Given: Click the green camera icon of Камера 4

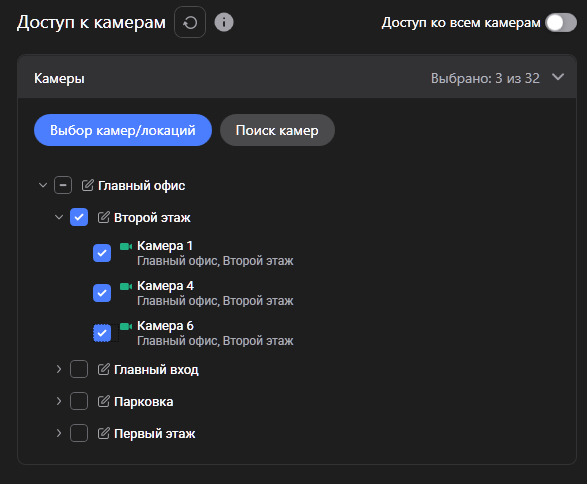Looking at the screenshot, I should (x=126, y=286).
